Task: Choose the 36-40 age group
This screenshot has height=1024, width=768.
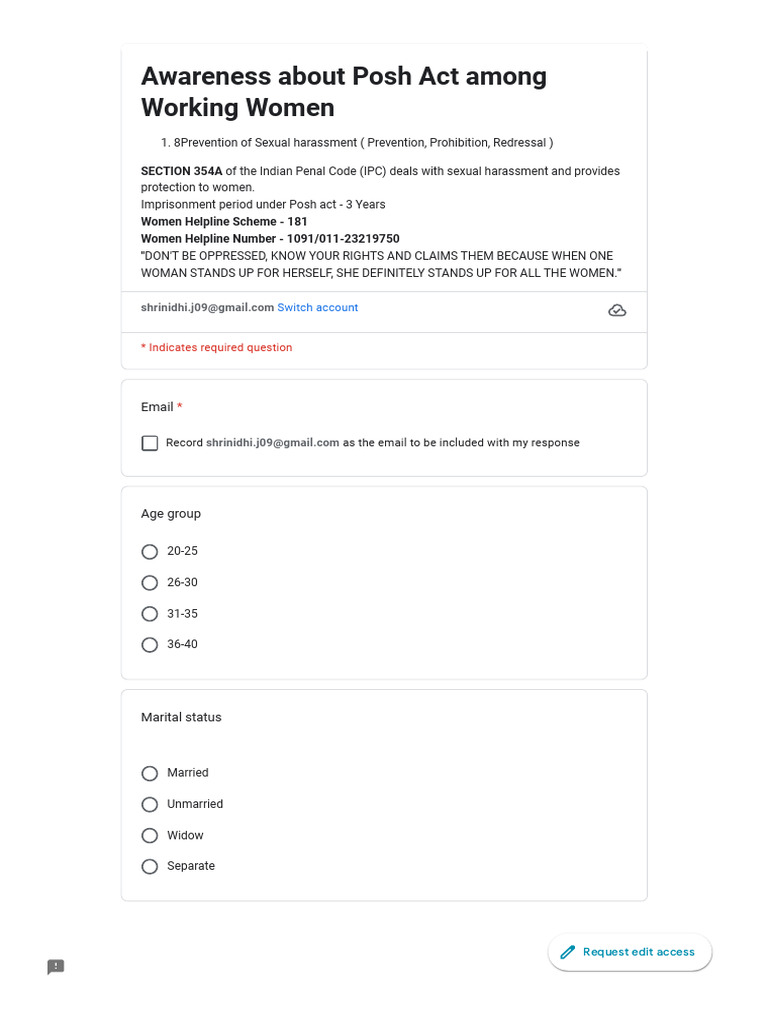Action: [x=150, y=645]
